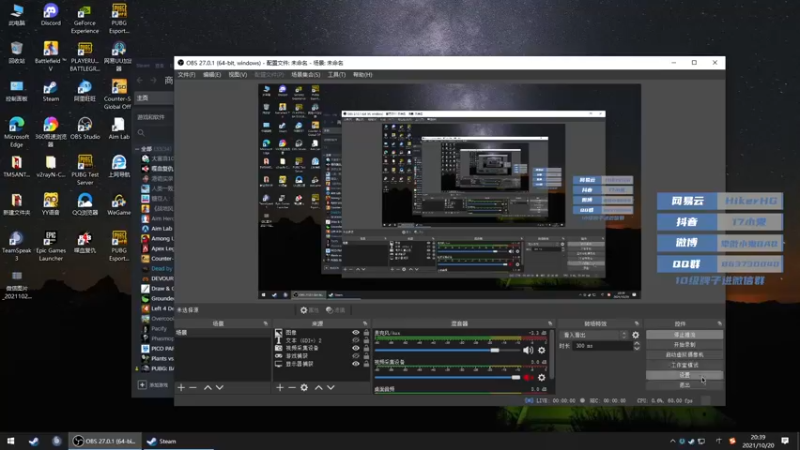Click the Properties gear button above Scenes

pos(310,310)
